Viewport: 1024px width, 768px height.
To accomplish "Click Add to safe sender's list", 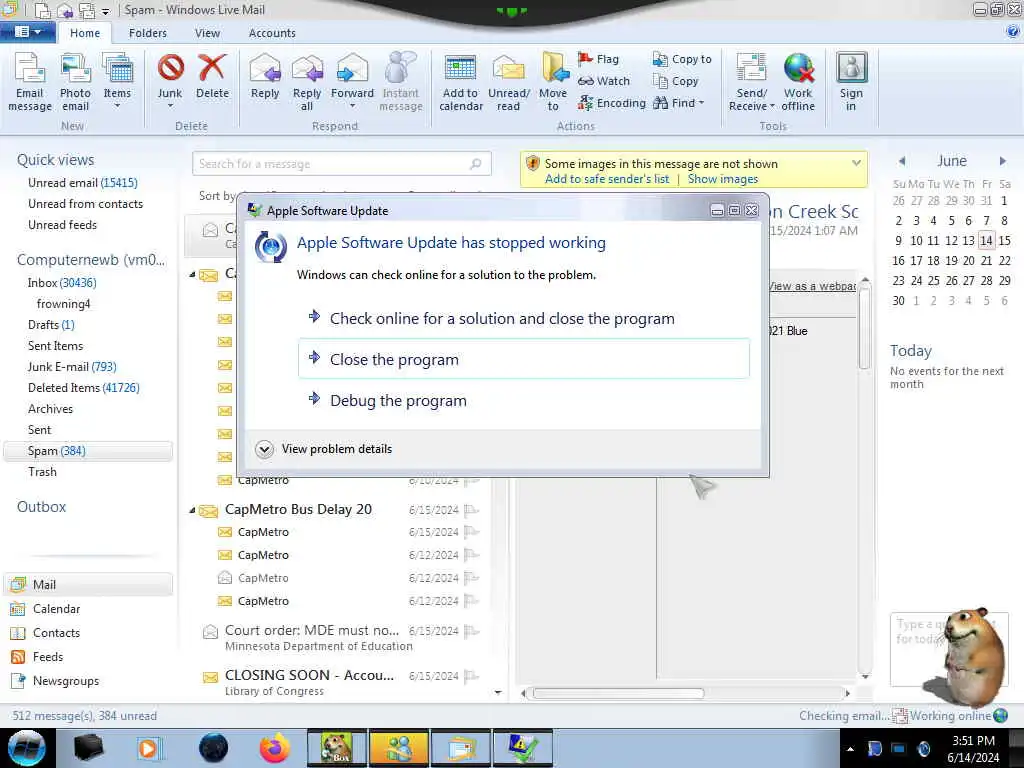I will (x=607, y=179).
